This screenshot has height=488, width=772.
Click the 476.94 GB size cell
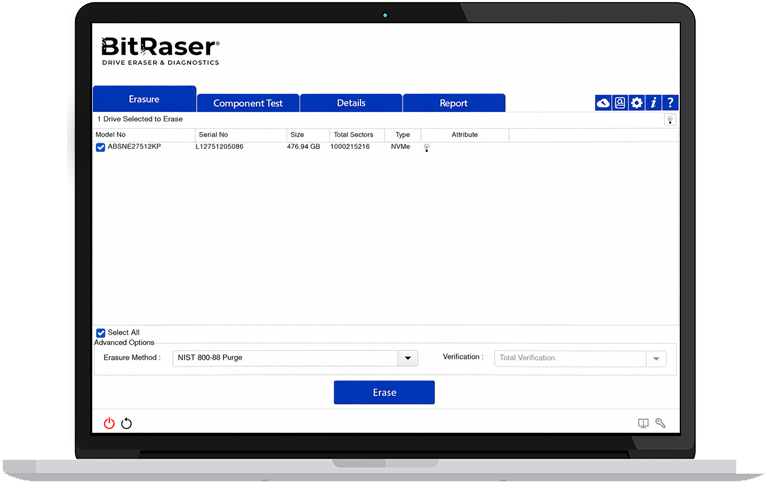coord(303,147)
